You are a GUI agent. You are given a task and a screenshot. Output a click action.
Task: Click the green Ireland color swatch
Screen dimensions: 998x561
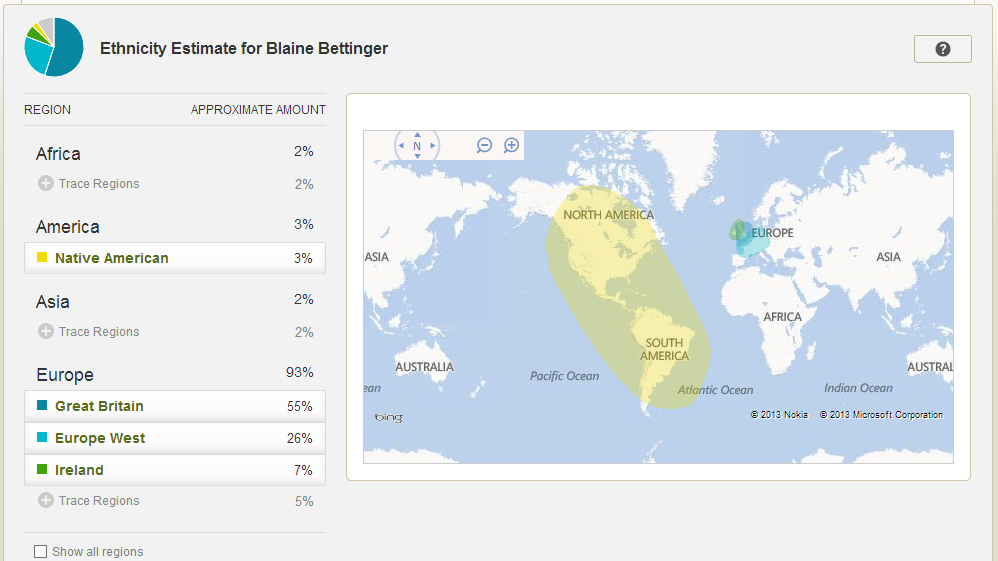[42, 469]
